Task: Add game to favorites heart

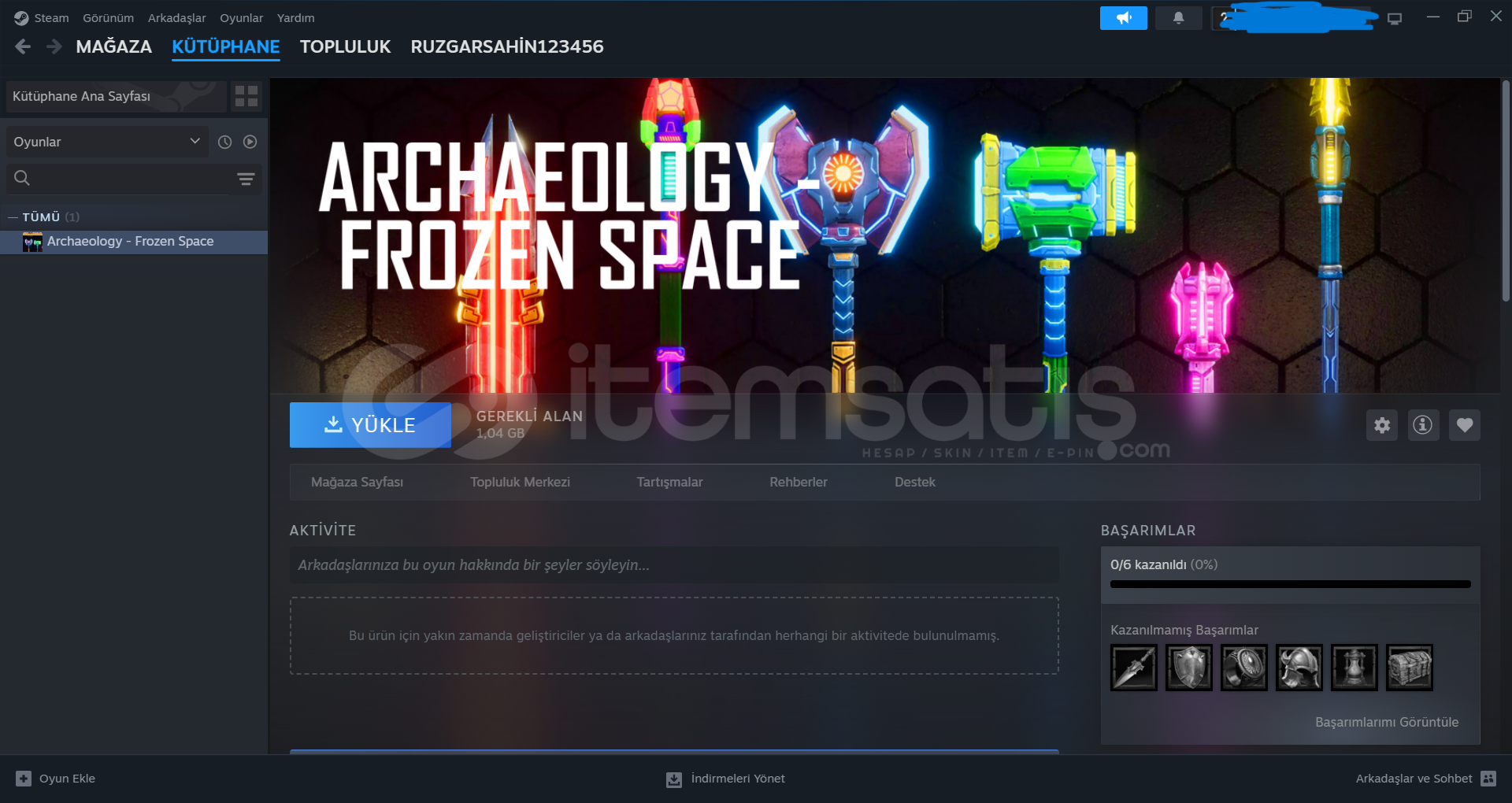Action: coord(1465,425)
